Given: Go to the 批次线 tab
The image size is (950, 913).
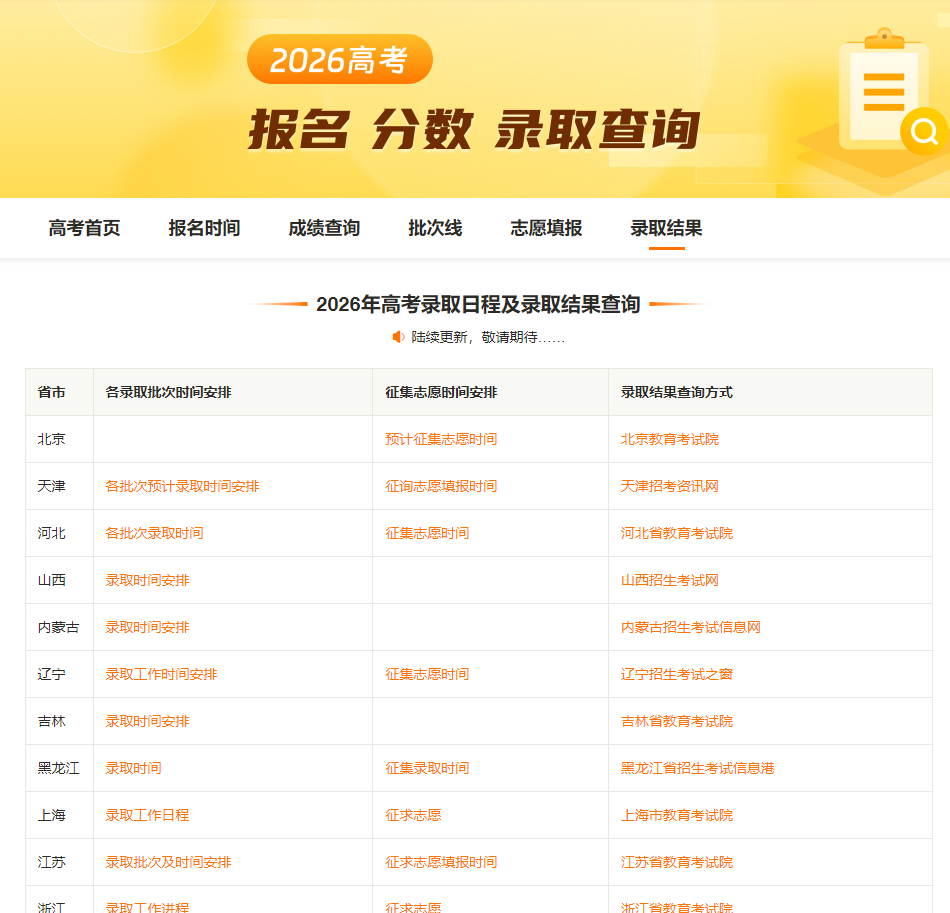Looking at the screenshot, I should coord(435,228).
